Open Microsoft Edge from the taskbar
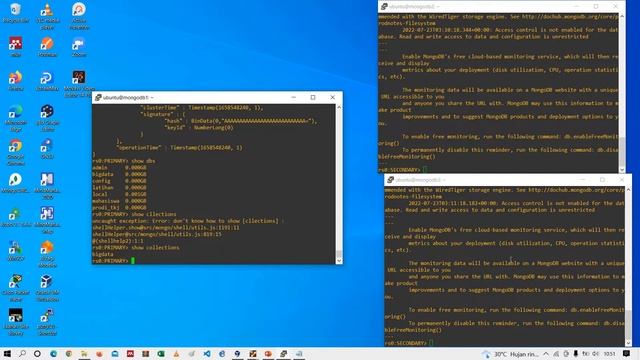Image resolution: width=640 pixels, height=360 pixels. (53, 353)
